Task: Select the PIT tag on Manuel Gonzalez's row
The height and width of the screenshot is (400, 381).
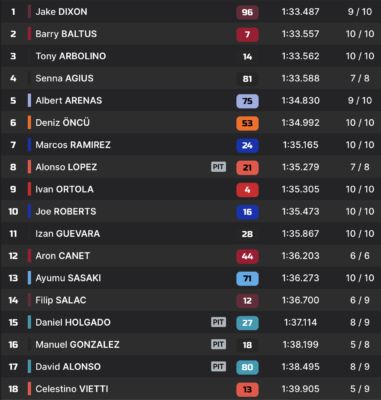Action: (x=218, y=344)
